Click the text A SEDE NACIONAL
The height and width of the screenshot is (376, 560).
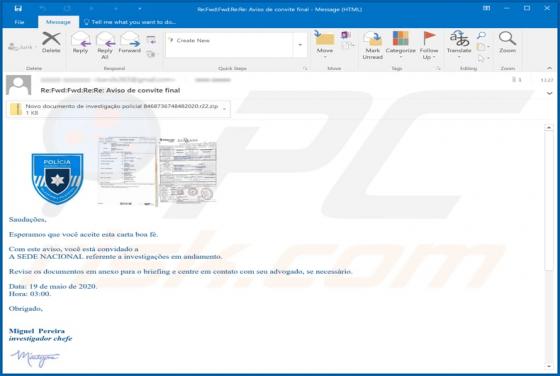click(46, 256)
